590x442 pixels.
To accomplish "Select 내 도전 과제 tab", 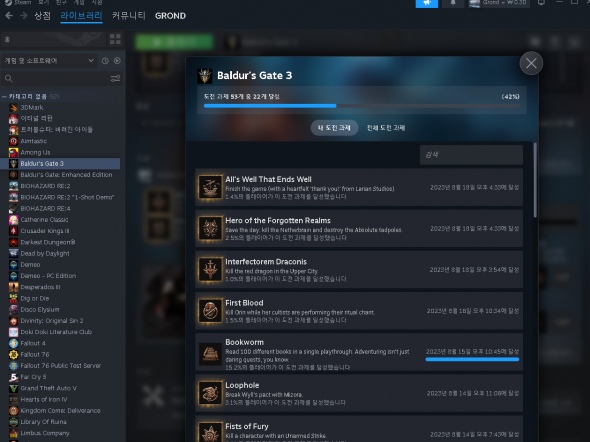I will 334,128.
